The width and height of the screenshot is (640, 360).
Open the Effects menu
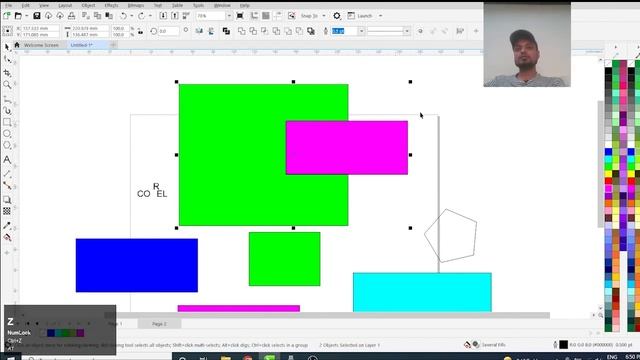[111, 5]
